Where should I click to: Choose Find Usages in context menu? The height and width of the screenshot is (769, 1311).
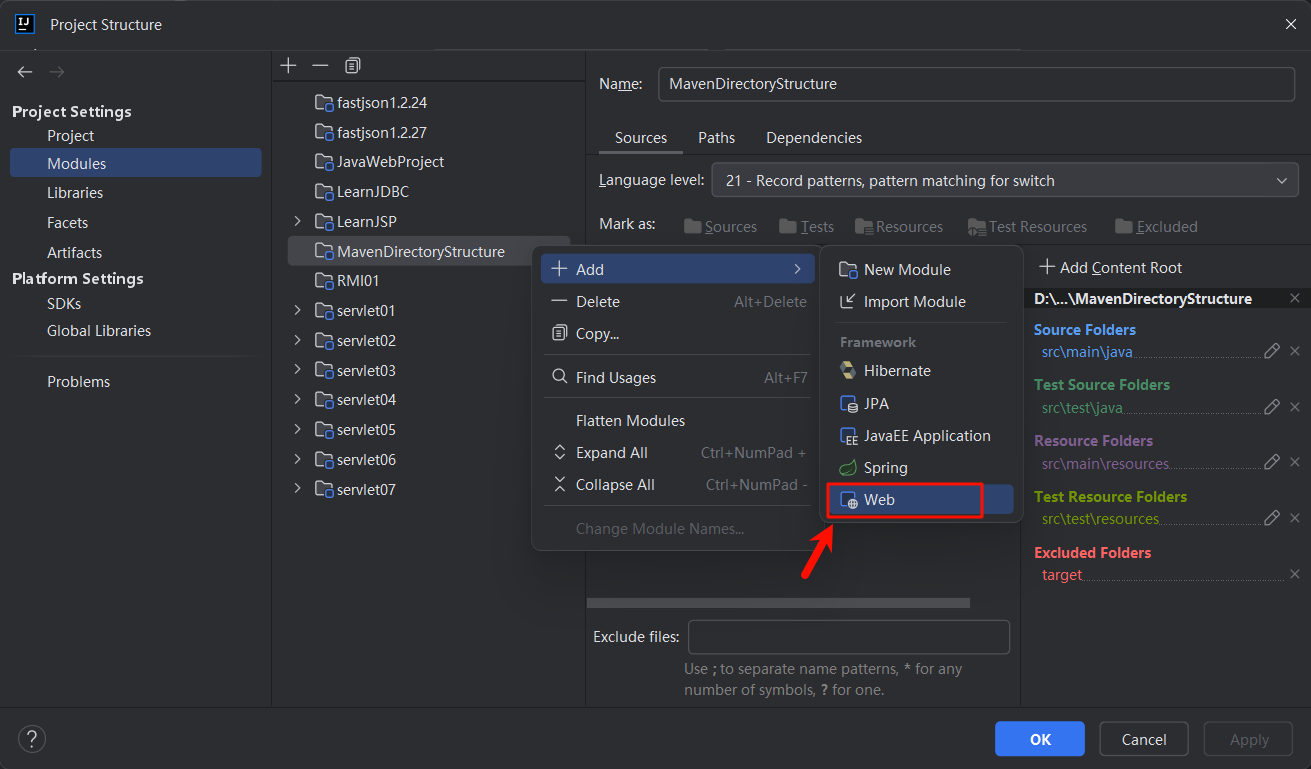coord(677,377)
